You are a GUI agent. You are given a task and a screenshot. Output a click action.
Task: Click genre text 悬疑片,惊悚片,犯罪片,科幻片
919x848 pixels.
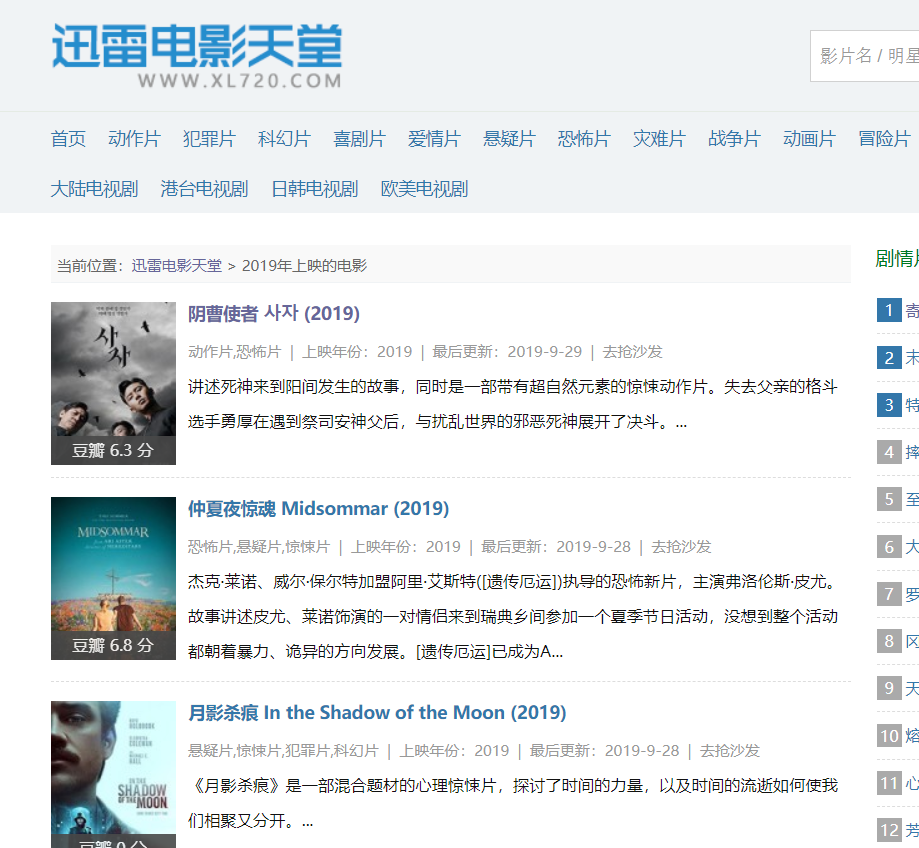coord(283,751)
